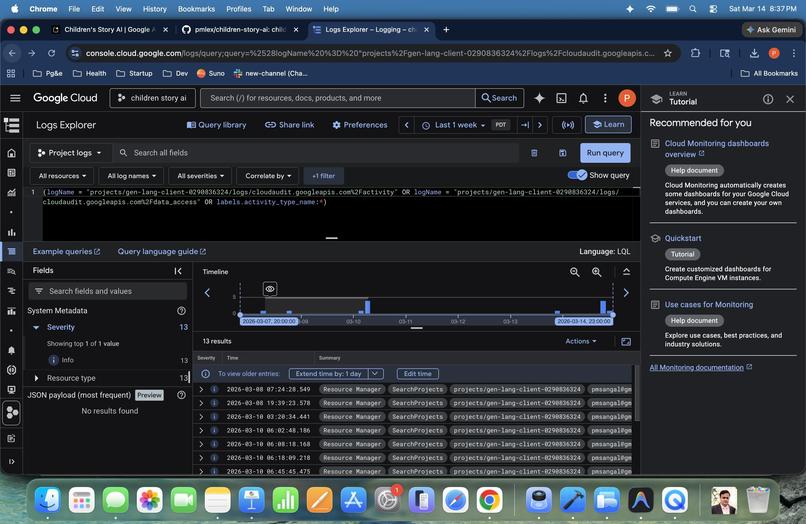Expand the Resource type field group

coord(36,378)
